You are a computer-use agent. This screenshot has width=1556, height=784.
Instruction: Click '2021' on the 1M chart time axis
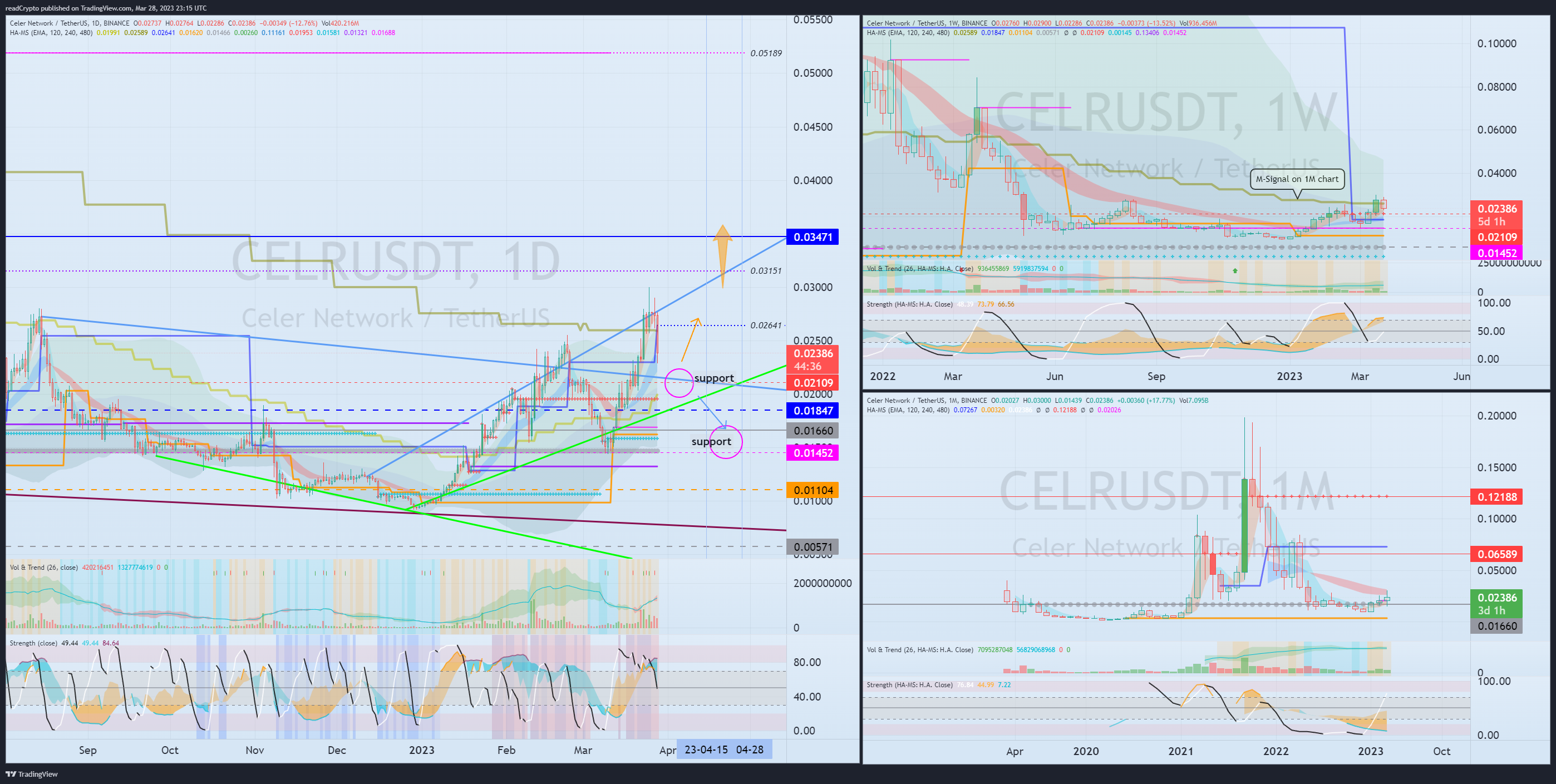1181,751
